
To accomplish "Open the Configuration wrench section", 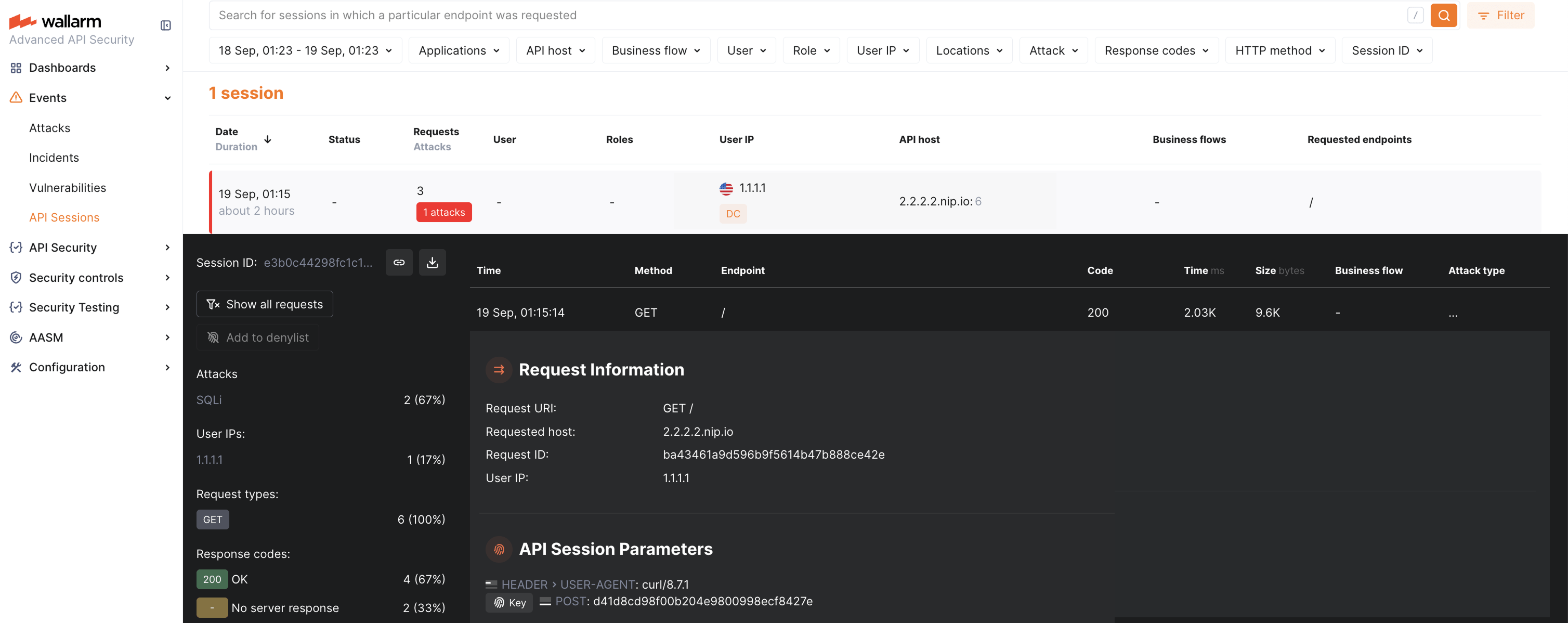I will 16,367.
